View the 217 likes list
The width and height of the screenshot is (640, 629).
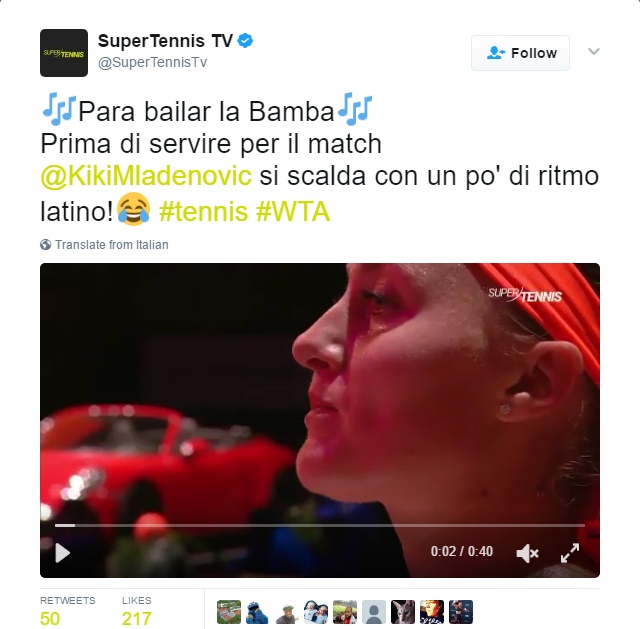(136, 612)
